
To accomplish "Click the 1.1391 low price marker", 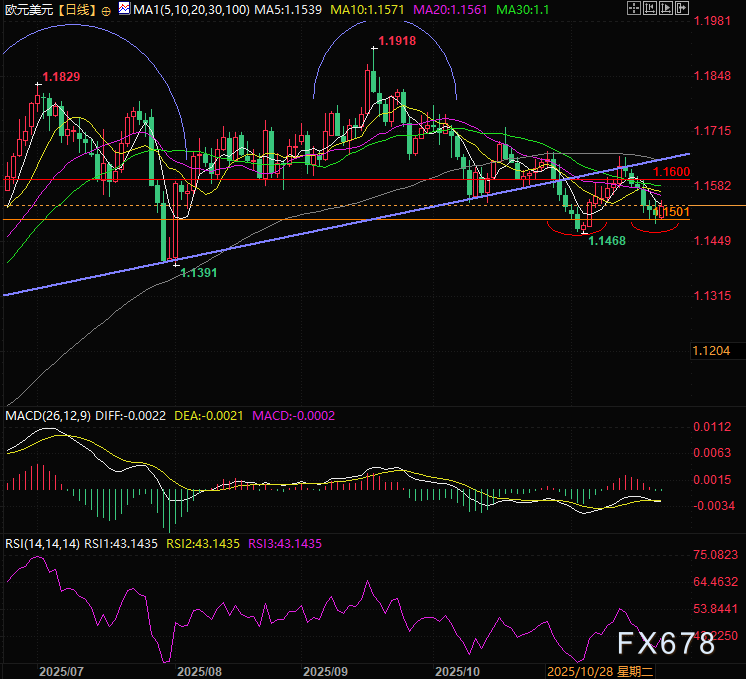I will [198, 272].
